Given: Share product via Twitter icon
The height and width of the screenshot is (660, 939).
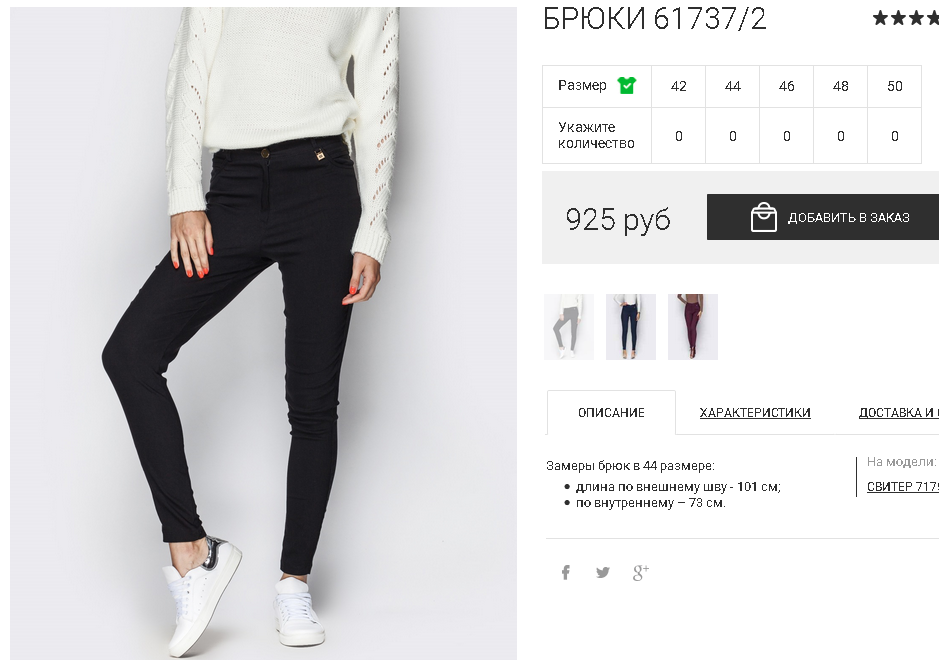Looking at the screenshot, I should (x=602, y=573).
